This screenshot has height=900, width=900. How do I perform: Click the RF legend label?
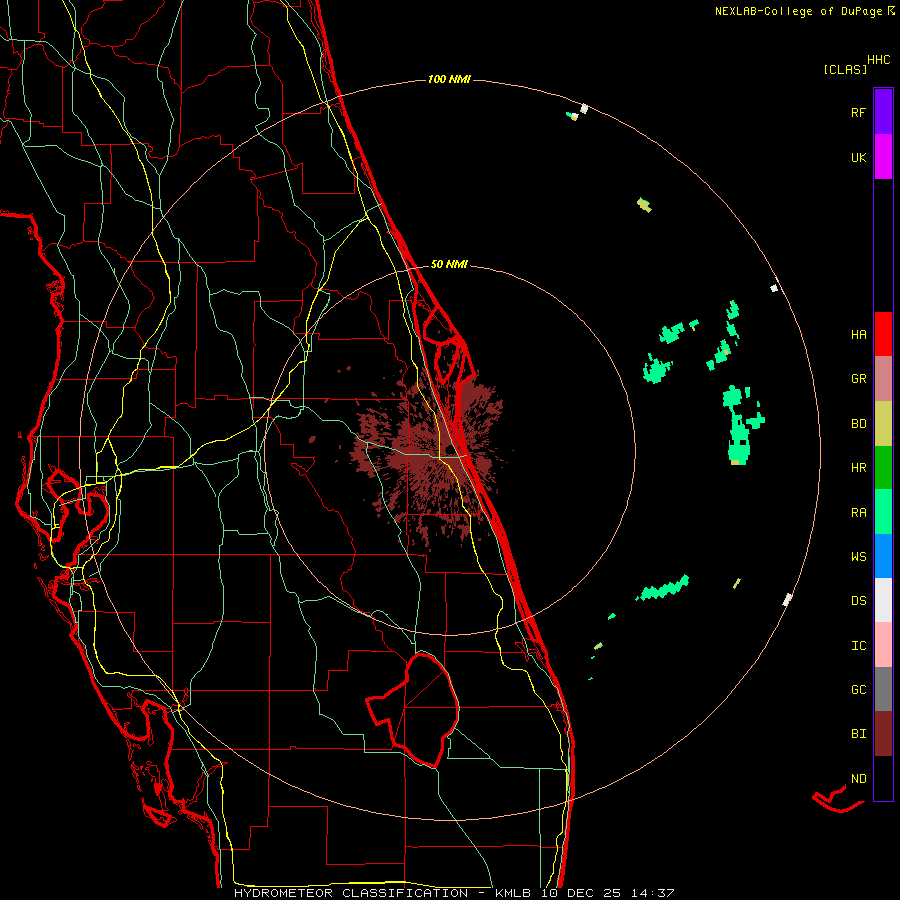pyautogui.click(x=859, y=112)
